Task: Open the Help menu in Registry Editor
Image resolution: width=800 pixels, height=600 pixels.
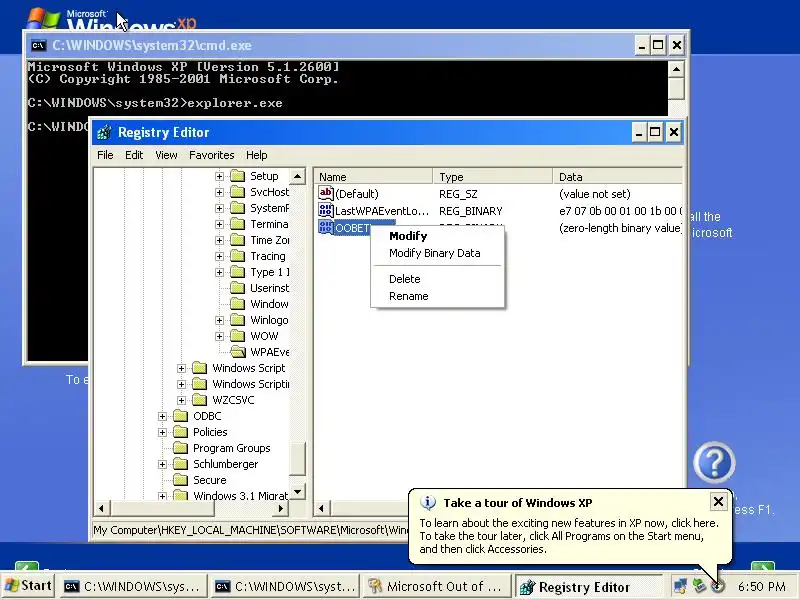Action: [256, 155]
